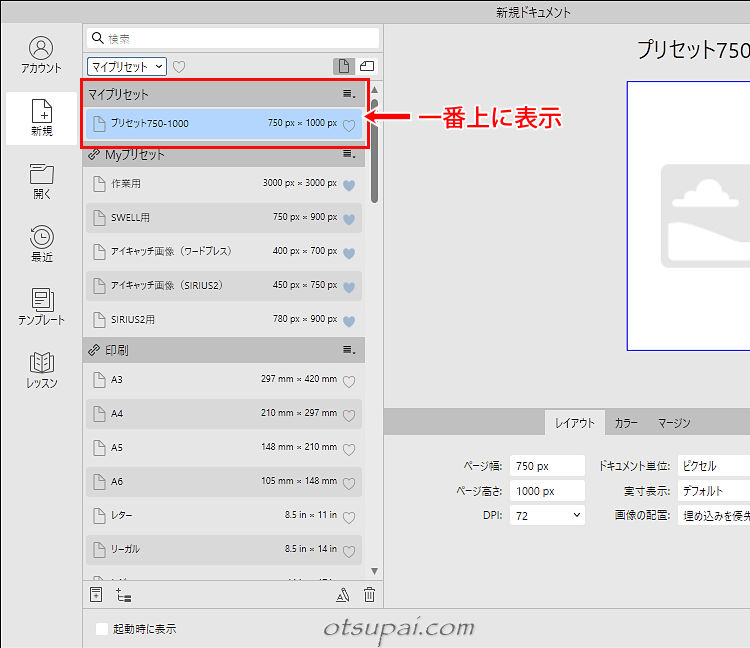
Task: Select the 開く (Open) sidebar icon
Action: [41, 181]
